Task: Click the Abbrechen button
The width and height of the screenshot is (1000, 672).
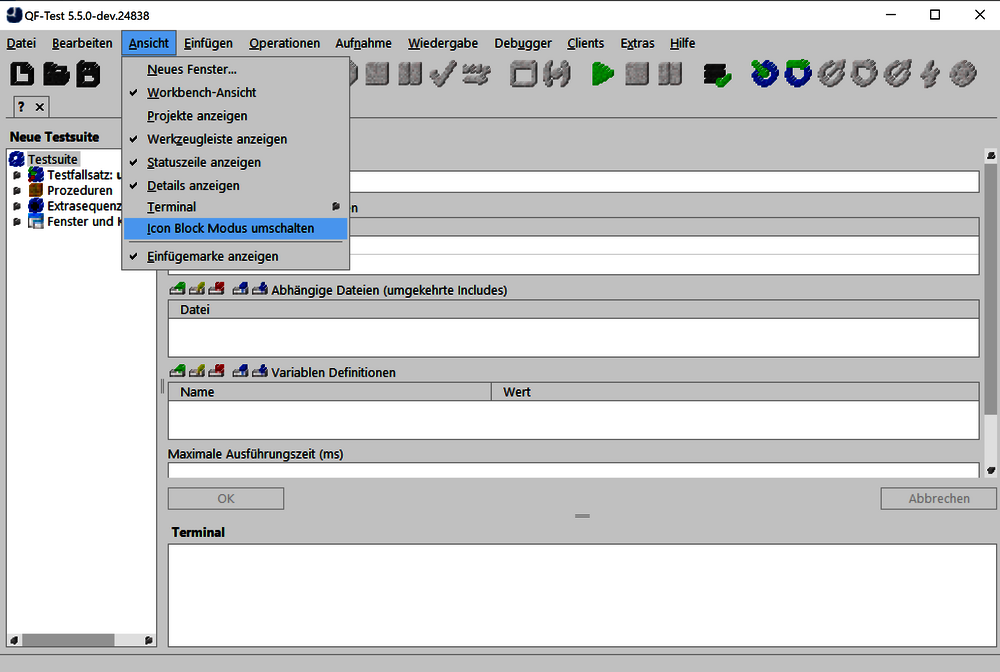Action: click(x=938, y=498)
